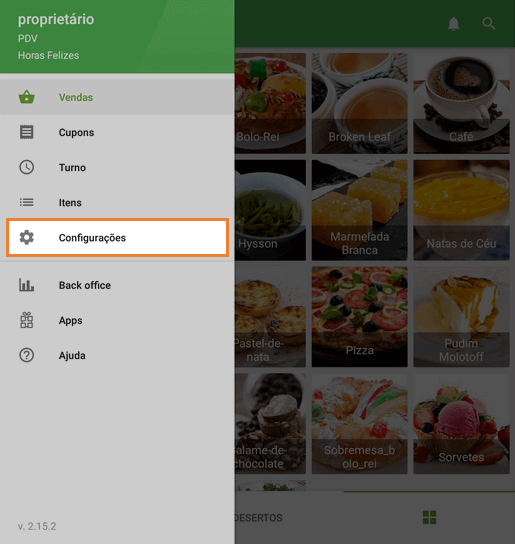Pick the Marmelada Branca tile

359,210
